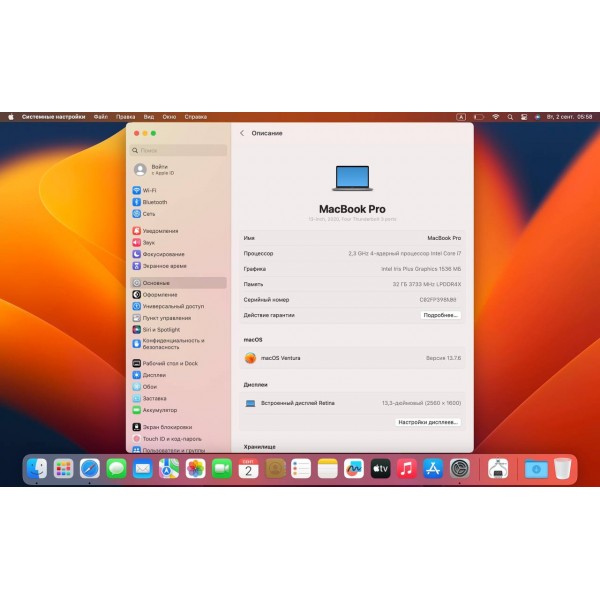Open Заставка screen saver settings
This screenshot has width=600, height=600.
point(149,398)
